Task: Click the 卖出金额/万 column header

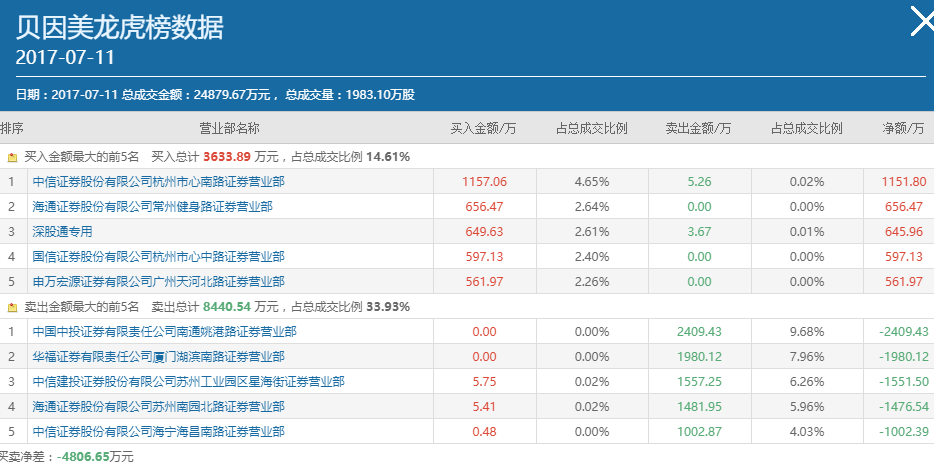Action: [698, 129]
